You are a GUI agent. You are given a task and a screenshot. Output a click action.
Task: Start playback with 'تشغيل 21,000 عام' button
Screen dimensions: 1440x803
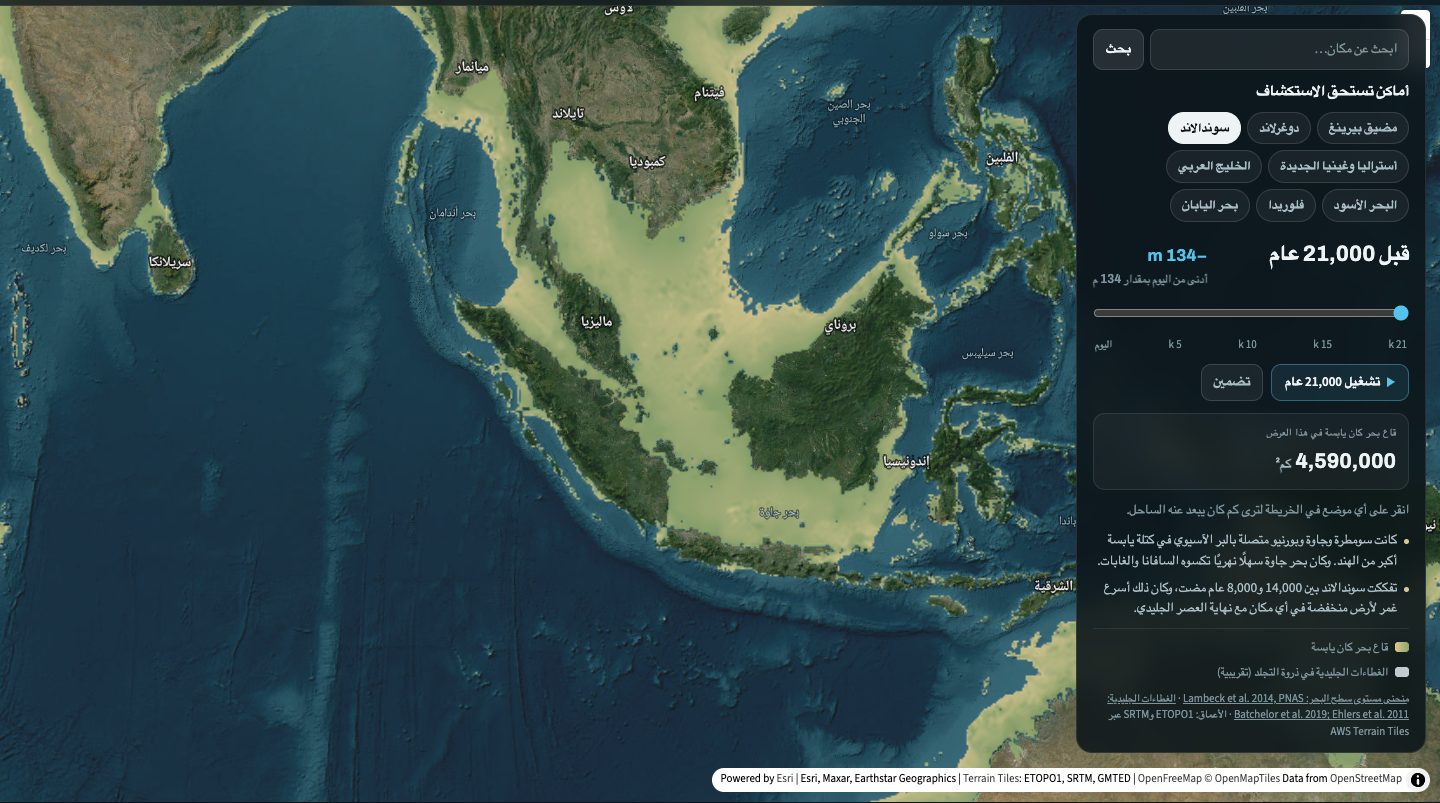1340,382
